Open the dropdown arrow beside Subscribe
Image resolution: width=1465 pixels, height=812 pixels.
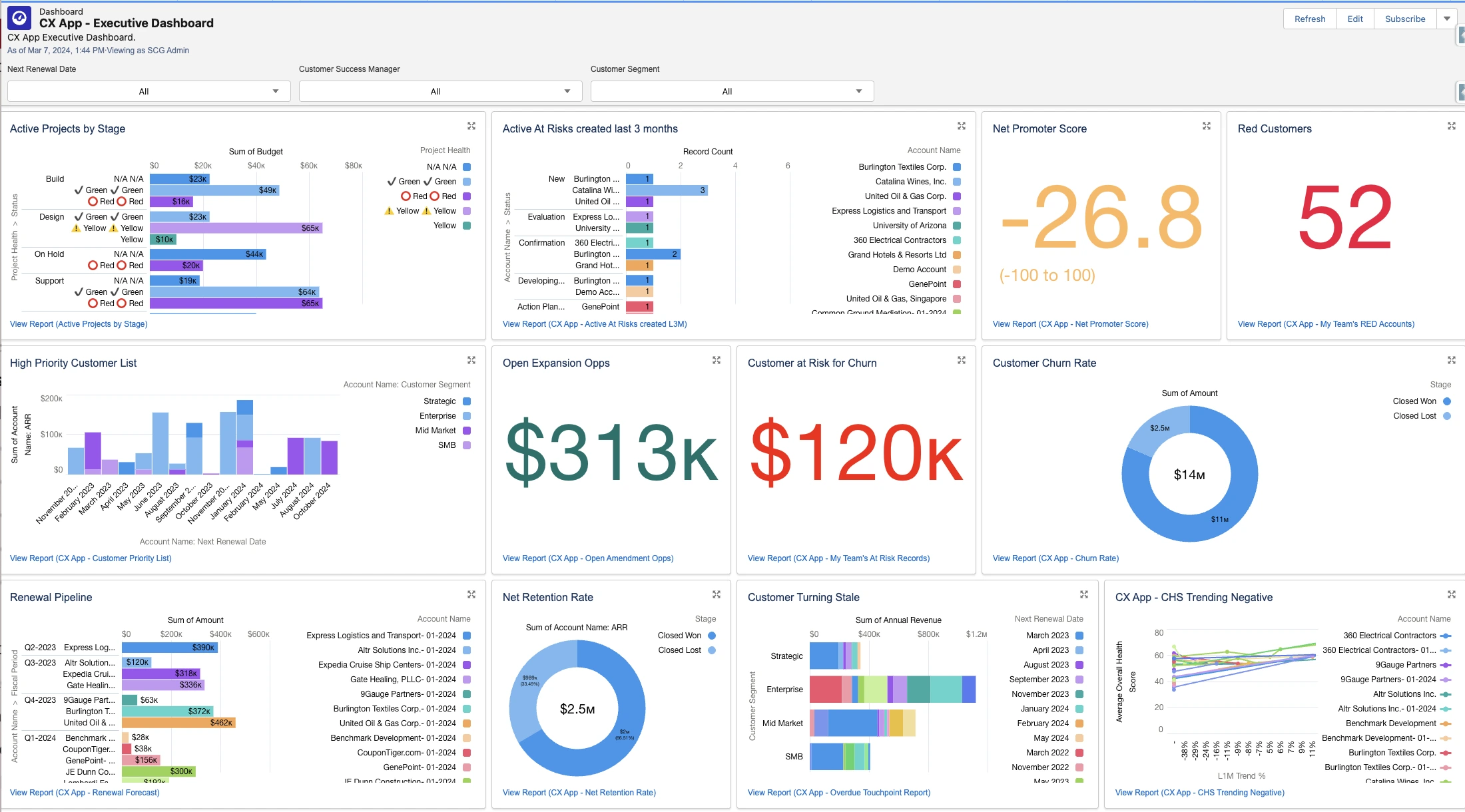[1447, 19]
